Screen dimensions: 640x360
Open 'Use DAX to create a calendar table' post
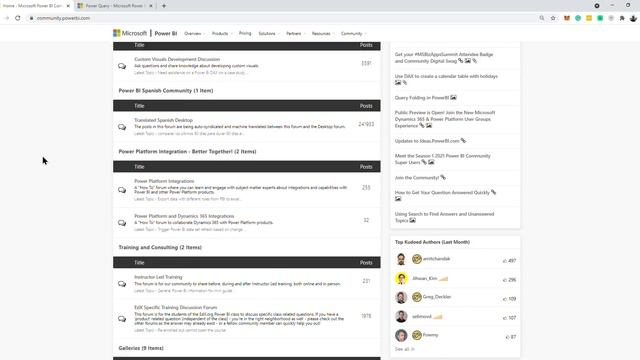pyautogui.click(x=446, y=76)
